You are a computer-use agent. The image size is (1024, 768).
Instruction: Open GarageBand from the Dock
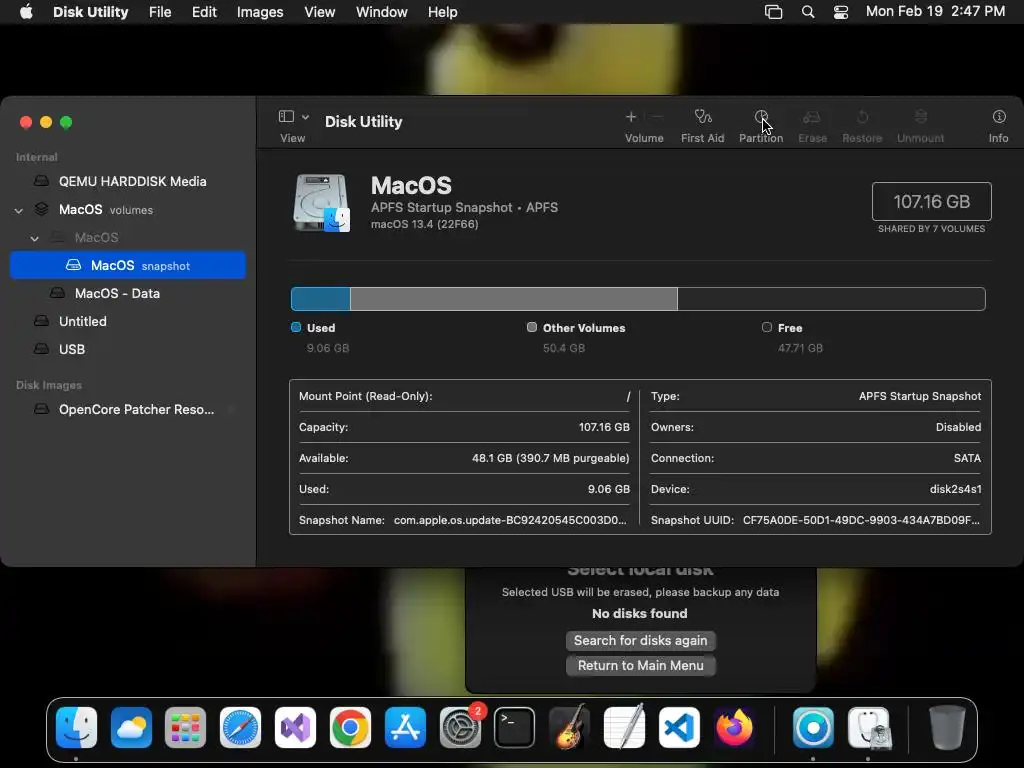click(569, 728)
